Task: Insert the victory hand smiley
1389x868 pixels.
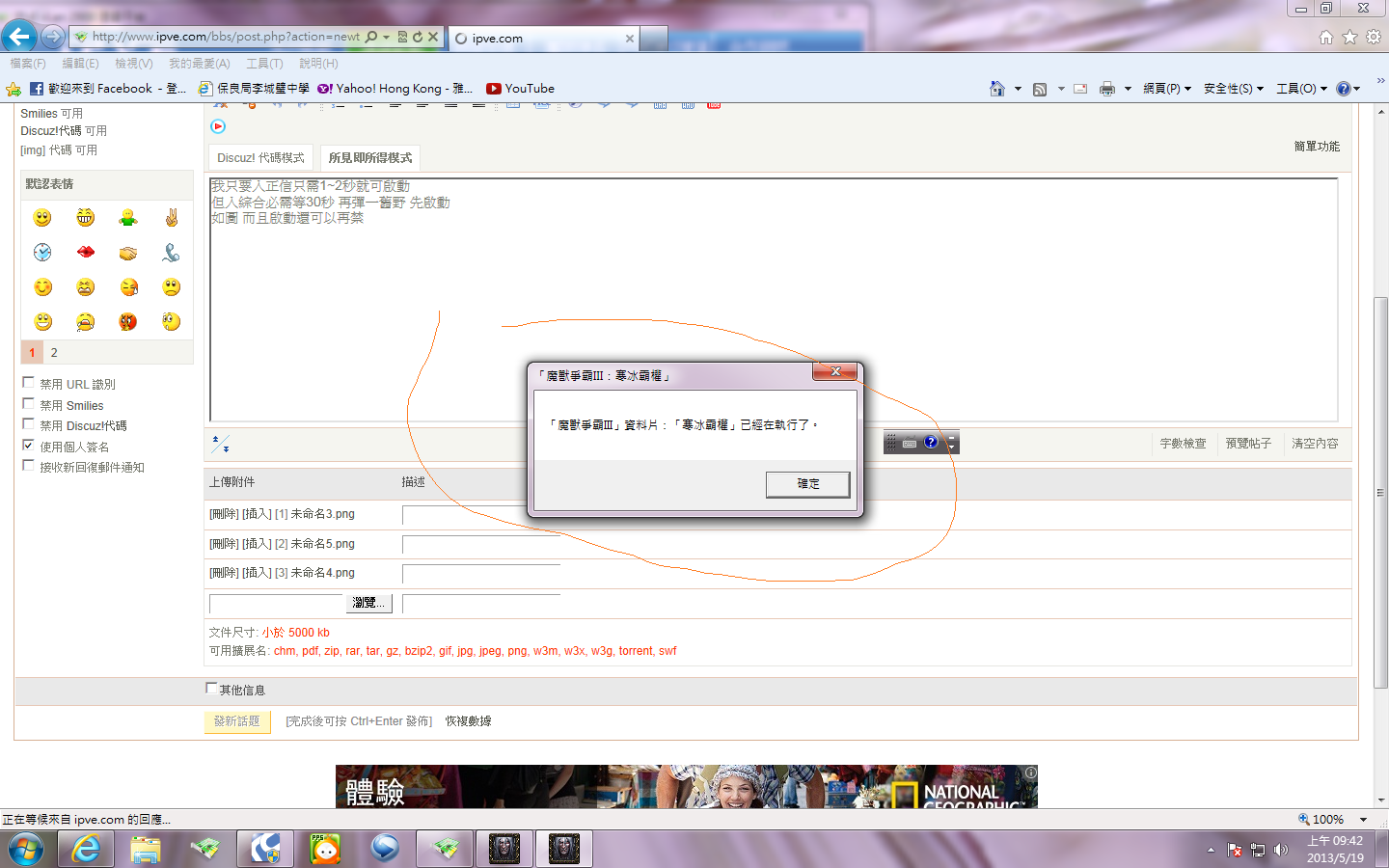Action: tap(172, 218)
